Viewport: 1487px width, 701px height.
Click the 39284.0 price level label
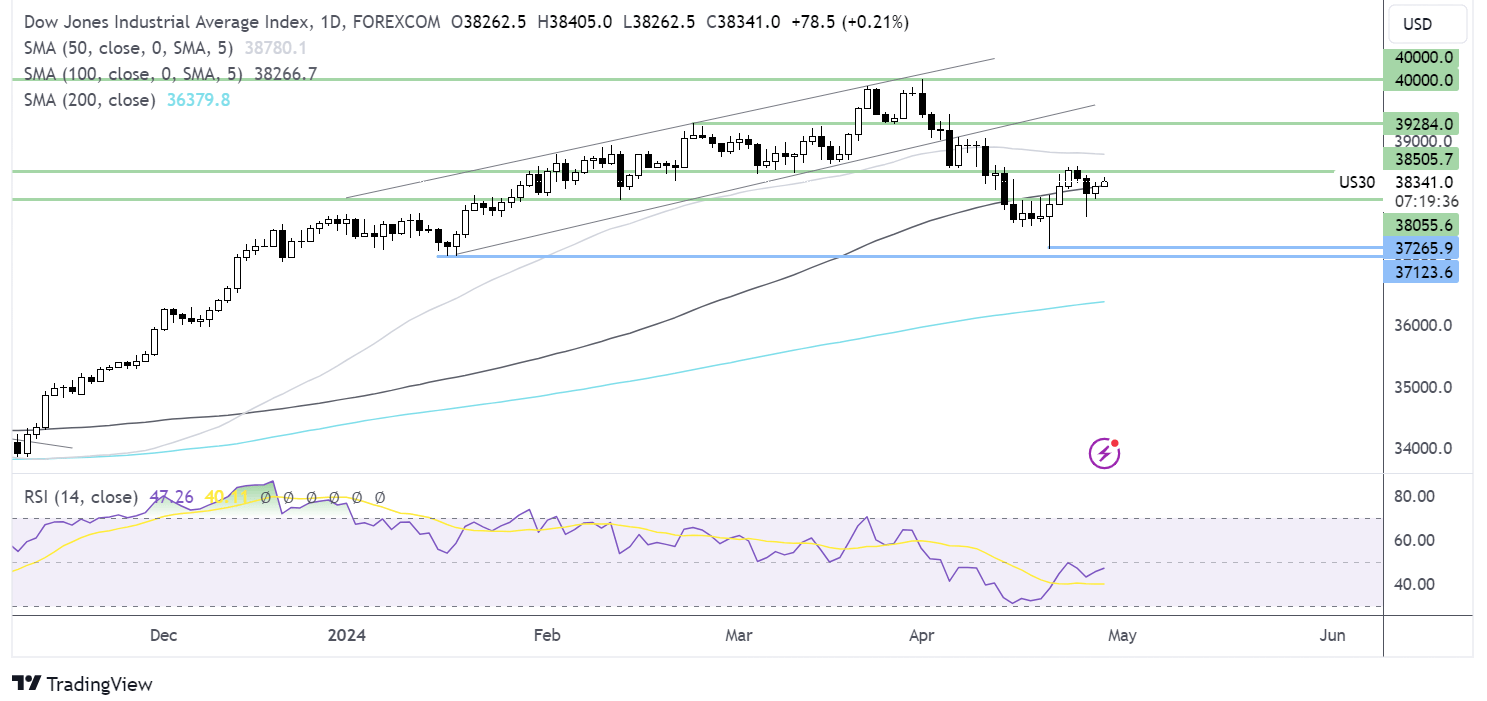tap(1421, 123)
